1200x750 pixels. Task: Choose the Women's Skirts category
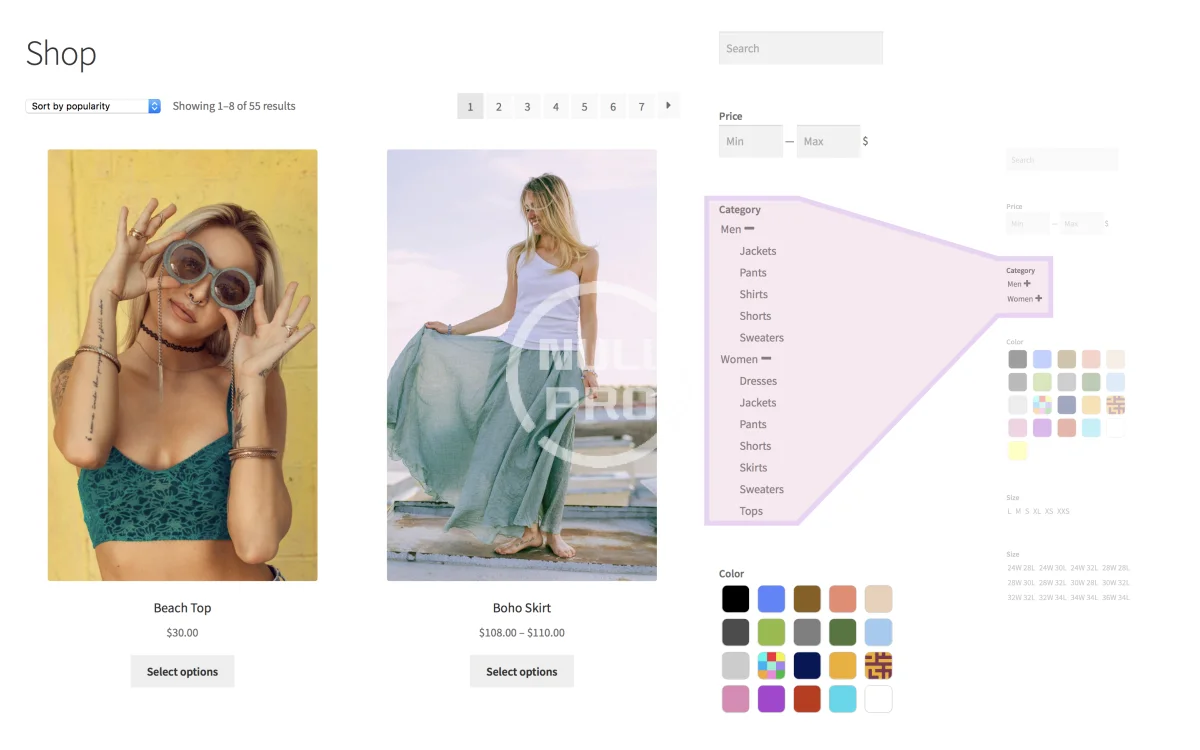753,468
